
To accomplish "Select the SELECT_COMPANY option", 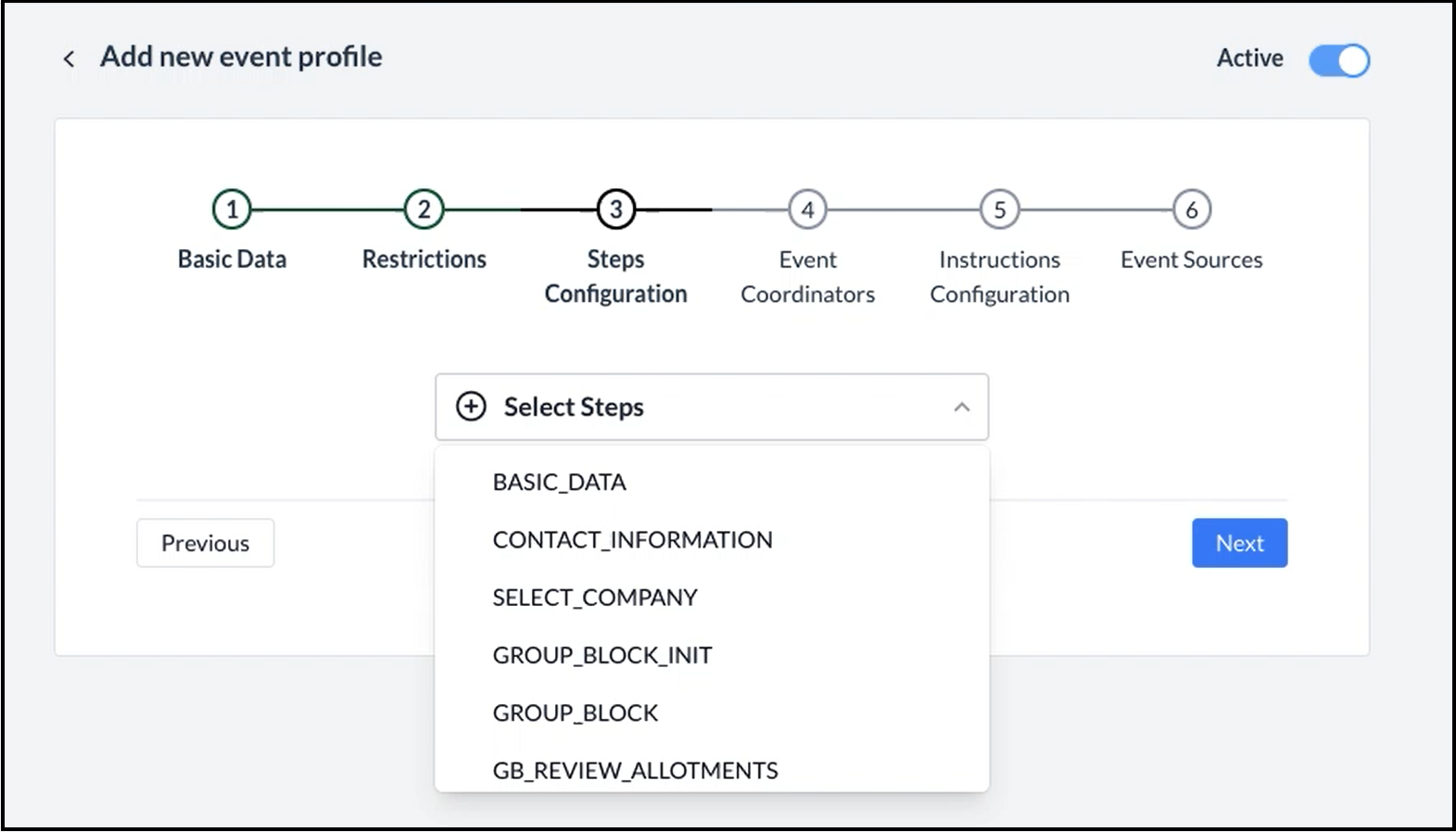I will click(595, 598).
